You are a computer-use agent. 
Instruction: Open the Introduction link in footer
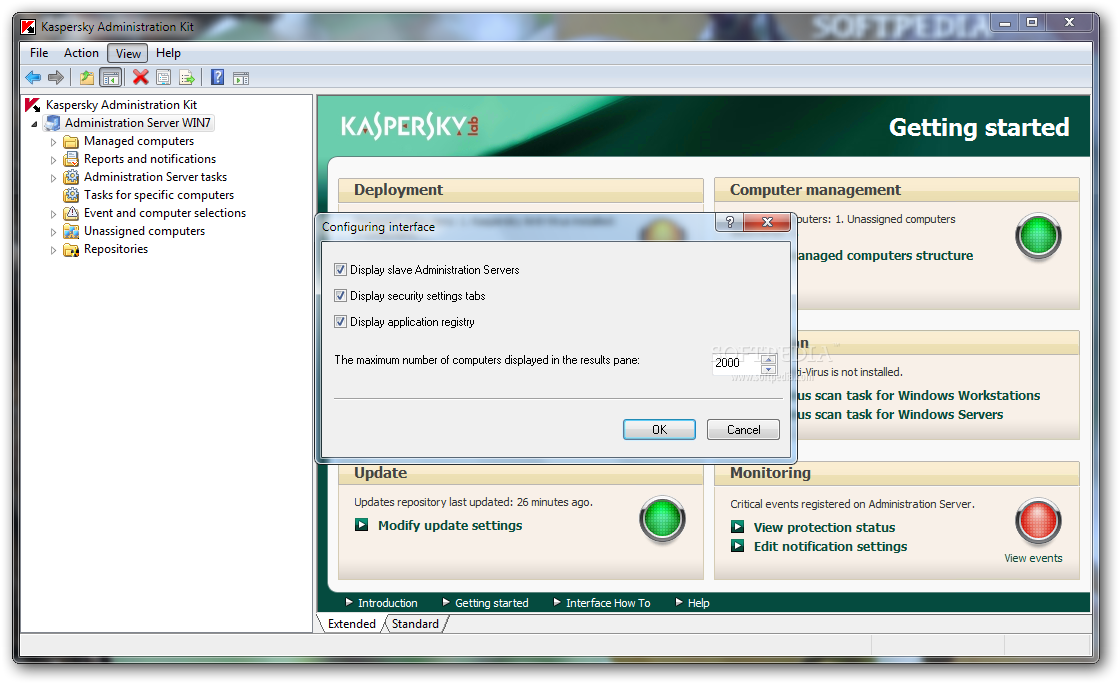(387, 603)
